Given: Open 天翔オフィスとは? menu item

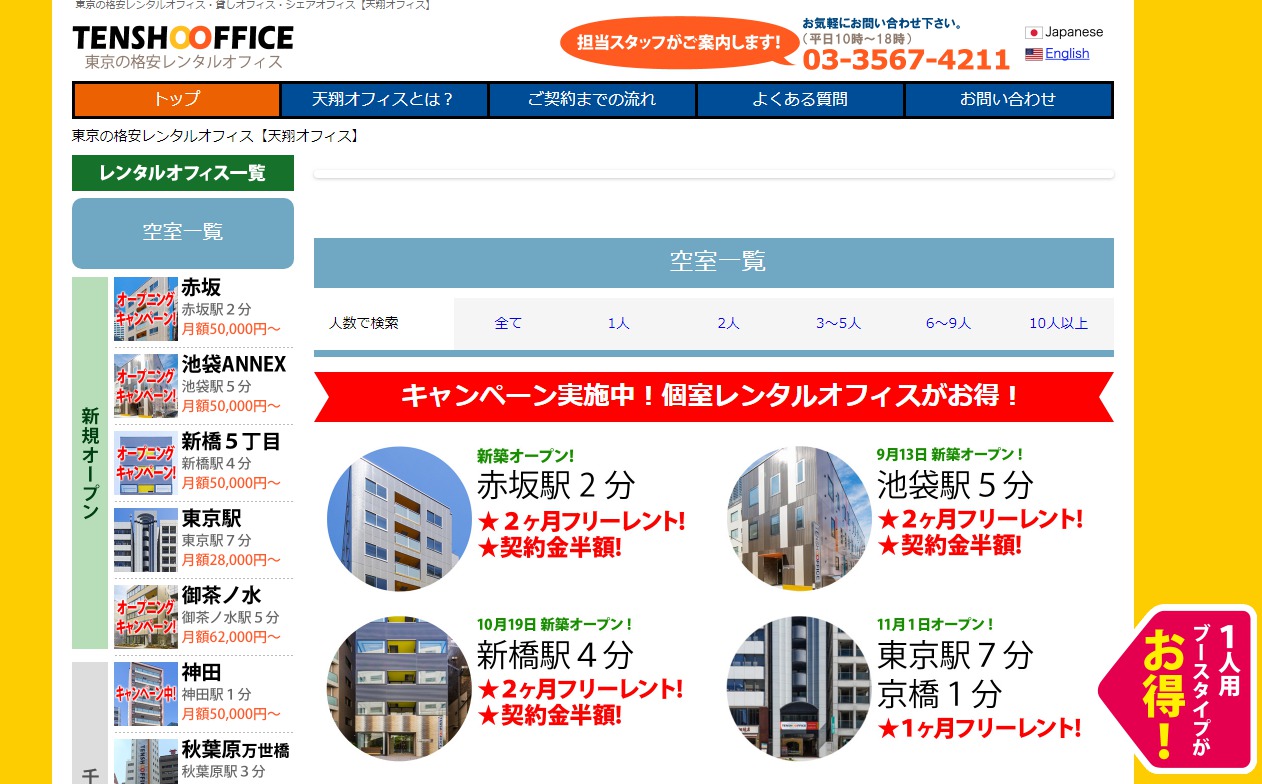Looking at the screenshot, I should (x=384, y=99).
